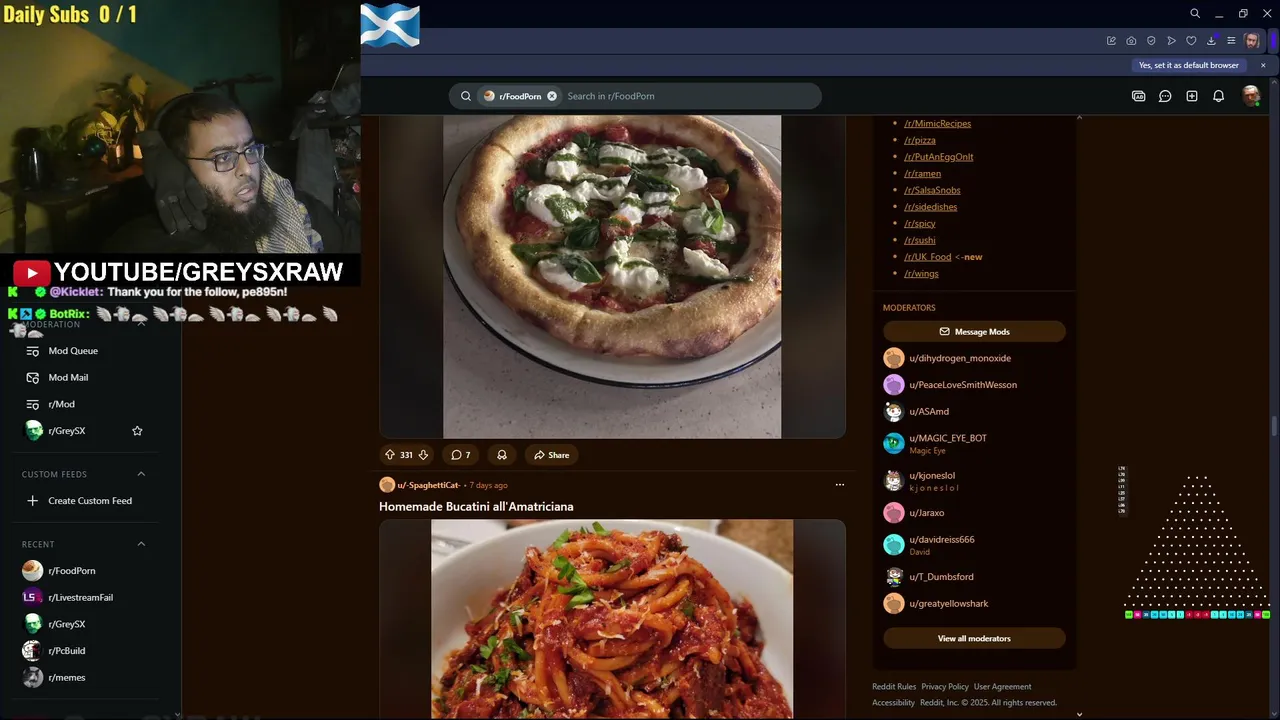The height and width of the screenshot is (720, 1280).
Task: Give an award on the pizza post
Action: point(502,455)
